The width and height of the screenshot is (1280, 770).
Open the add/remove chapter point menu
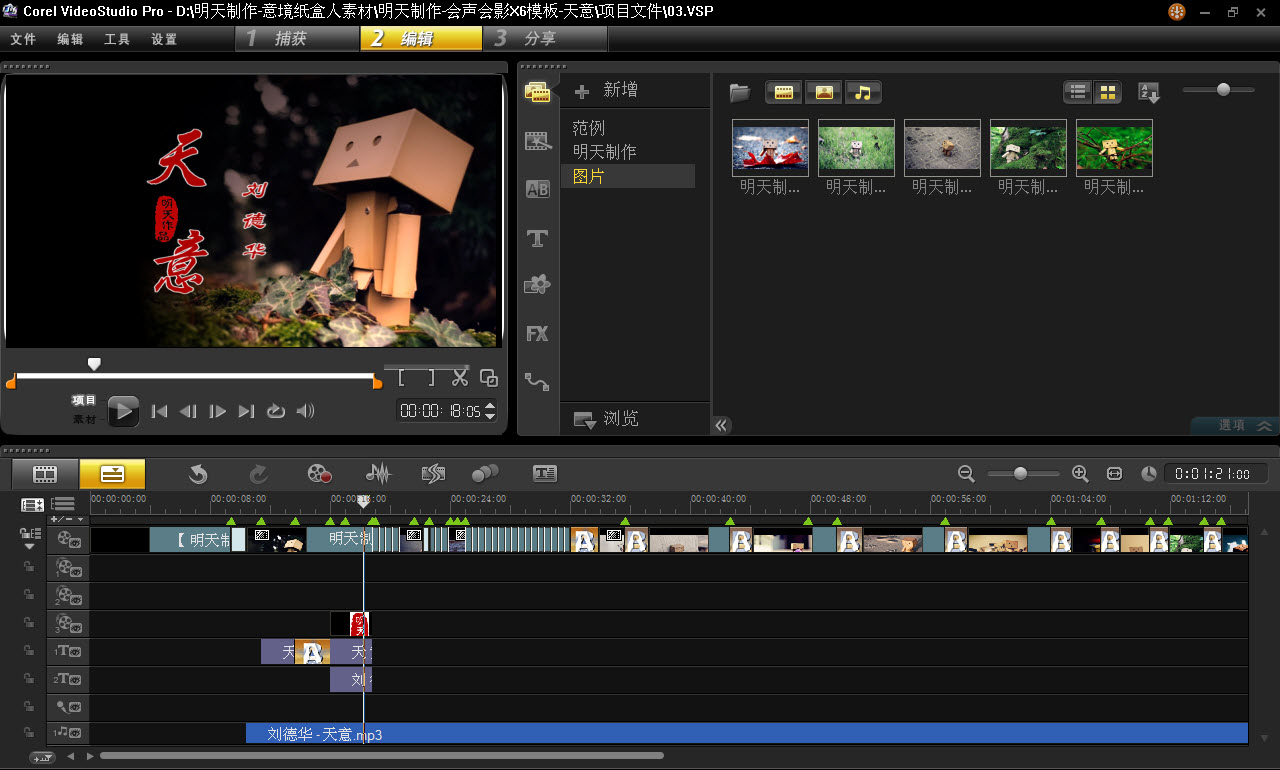click(68, 520)
